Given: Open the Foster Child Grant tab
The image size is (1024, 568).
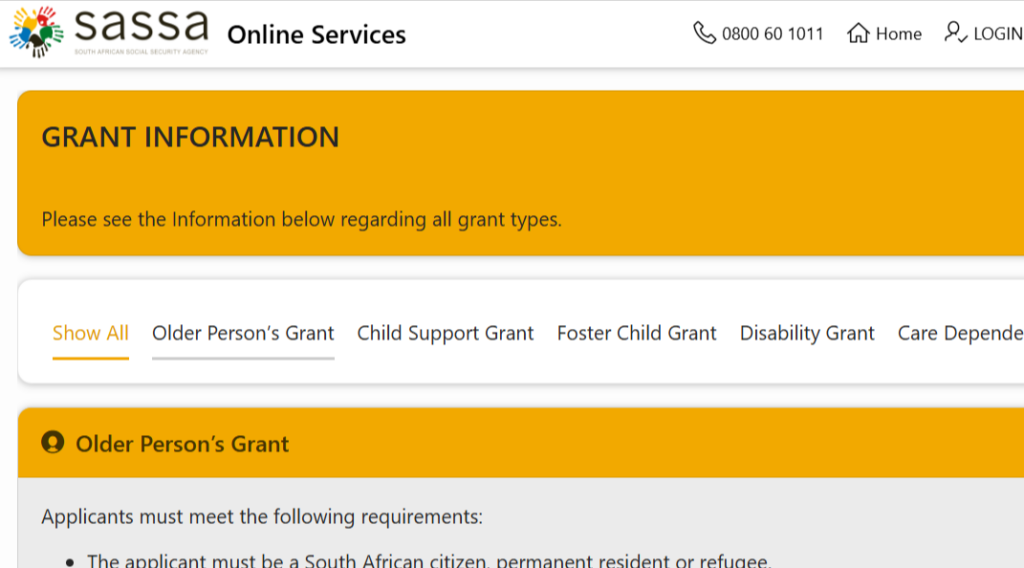Looking at the screenshot, I should (637, 333).
